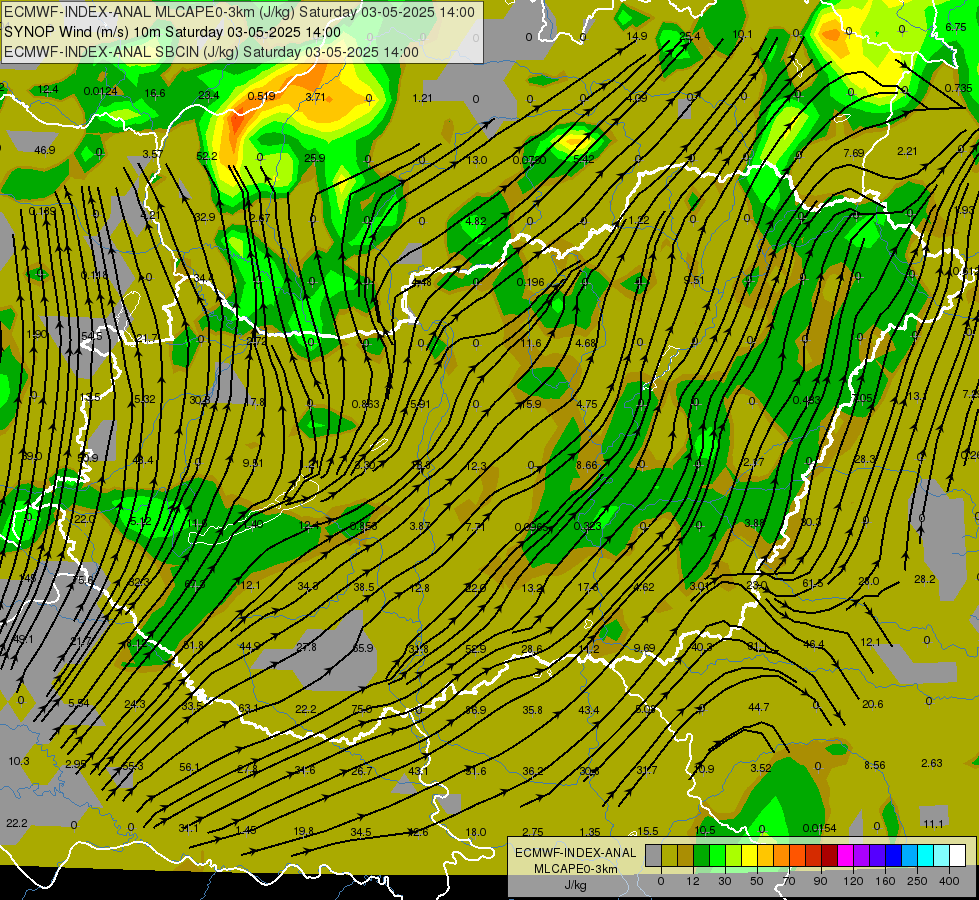Image resolution: width=979 pixels, height=900 pixels.
Task: Click the map value 63.1
Action: 248,708
